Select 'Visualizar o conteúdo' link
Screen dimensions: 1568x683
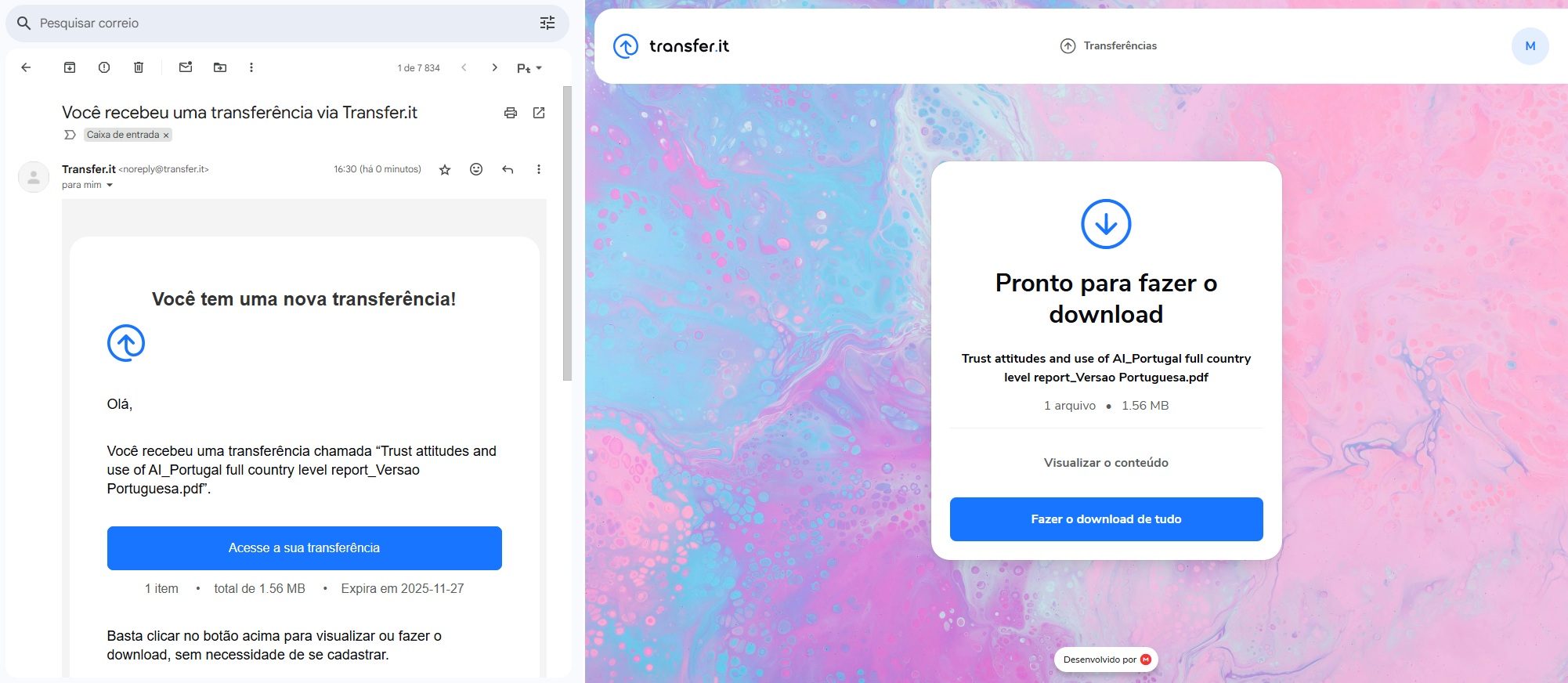click(x=1106, y=463)
